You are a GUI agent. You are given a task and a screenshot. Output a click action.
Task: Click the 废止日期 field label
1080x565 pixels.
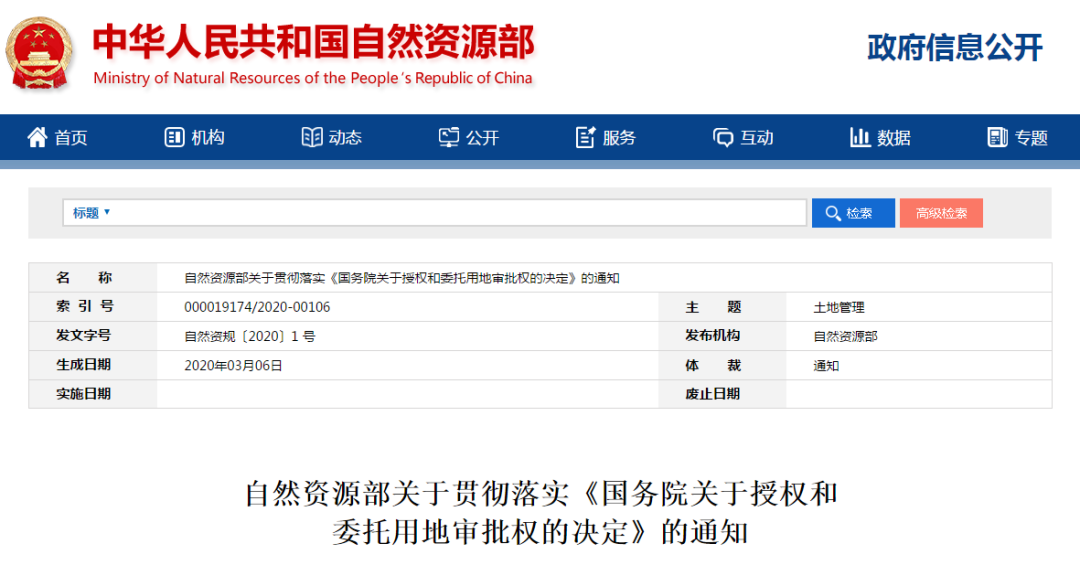tap(712, 393)
